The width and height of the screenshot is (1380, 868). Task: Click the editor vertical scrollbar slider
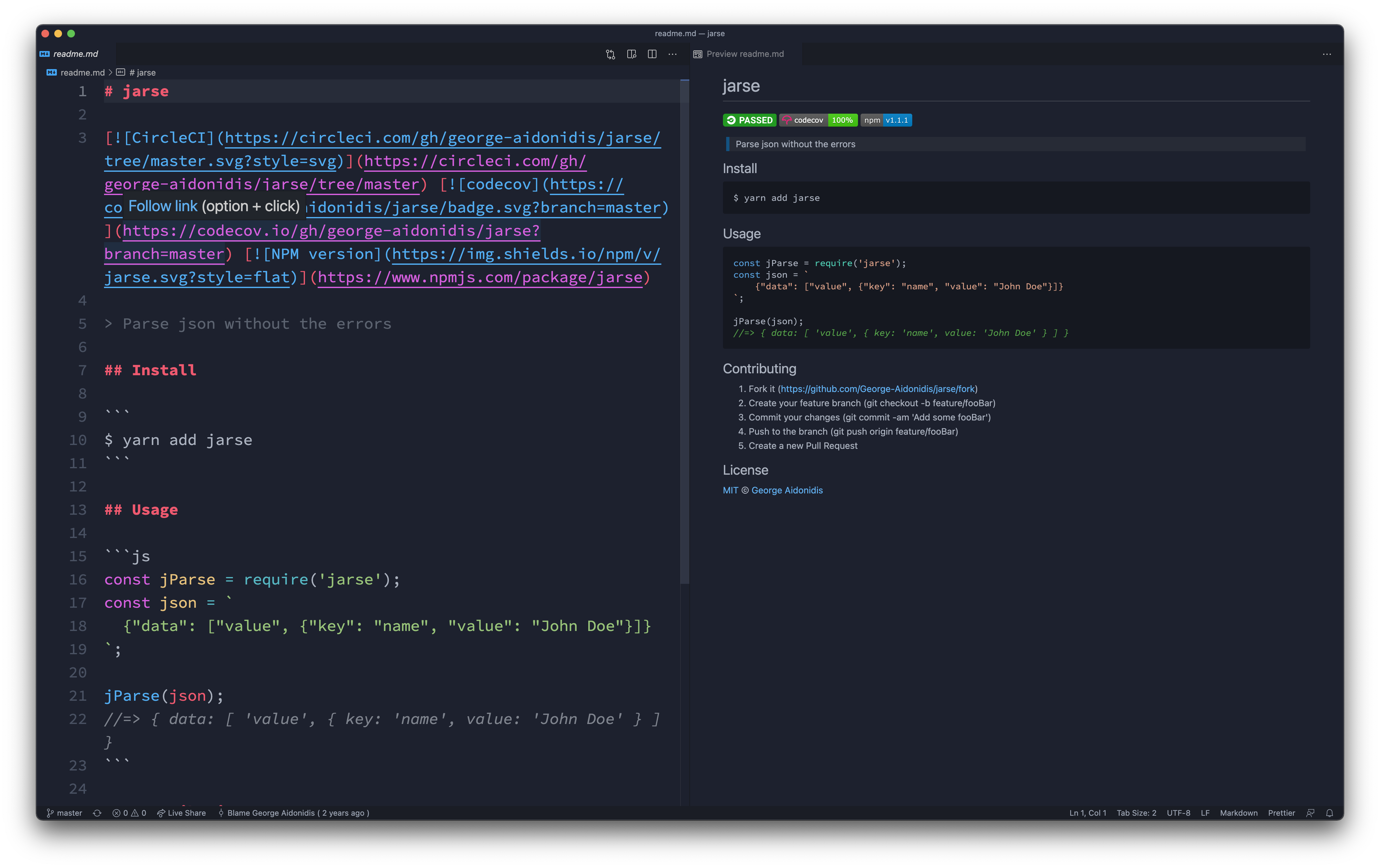tap(684, 331)
